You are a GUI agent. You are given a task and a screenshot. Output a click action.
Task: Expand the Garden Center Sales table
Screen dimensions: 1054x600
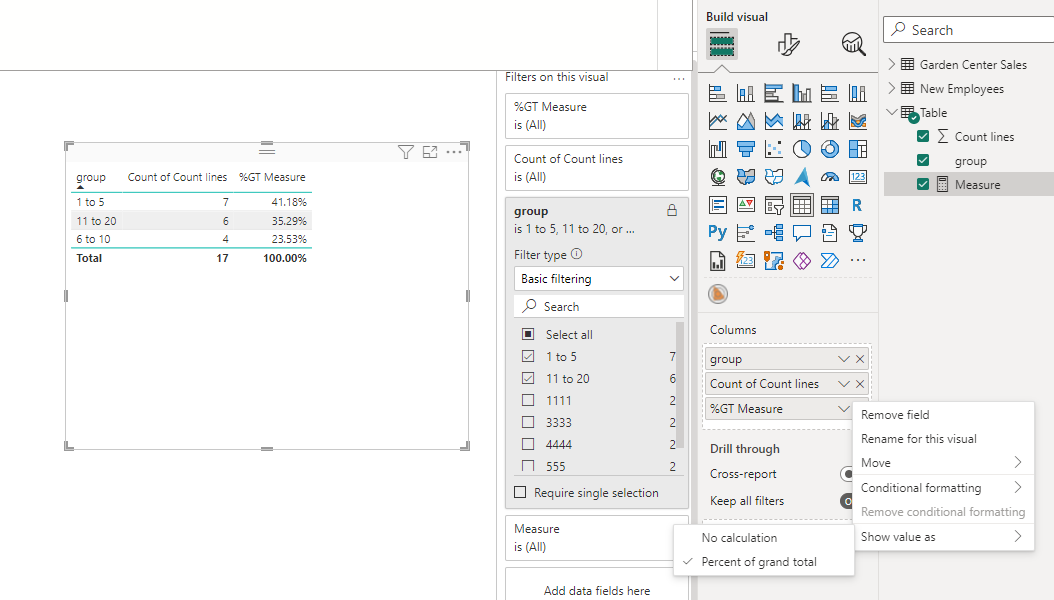892,64
